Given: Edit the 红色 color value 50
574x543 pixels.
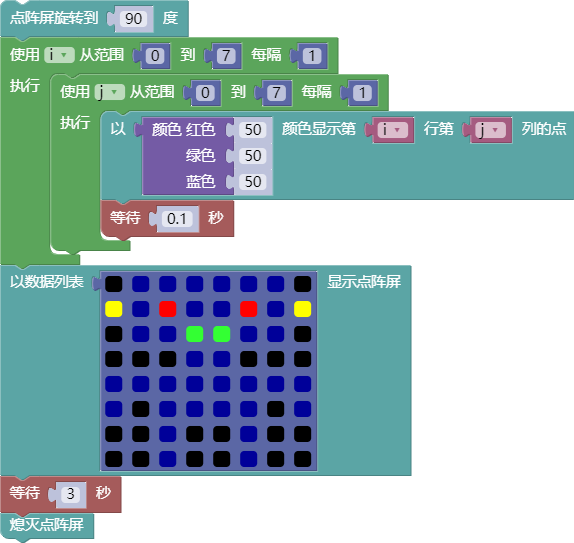Looking at the screenshot, I should click(x=253, y=130).
